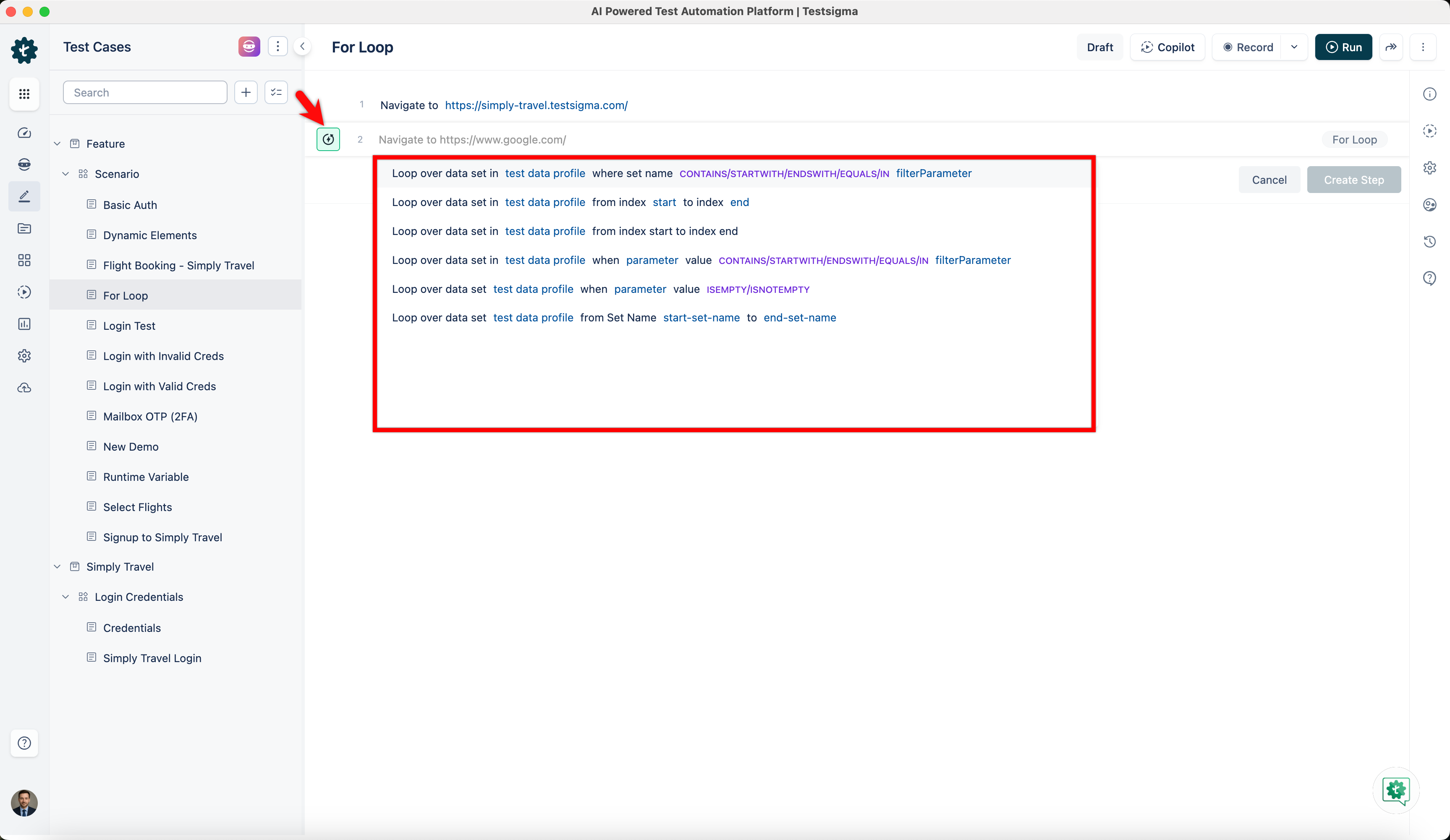Screen dimensions: 1450x840
Task: Open the three-dot menu beside Test Cases
Action: (x=277, y=46)
